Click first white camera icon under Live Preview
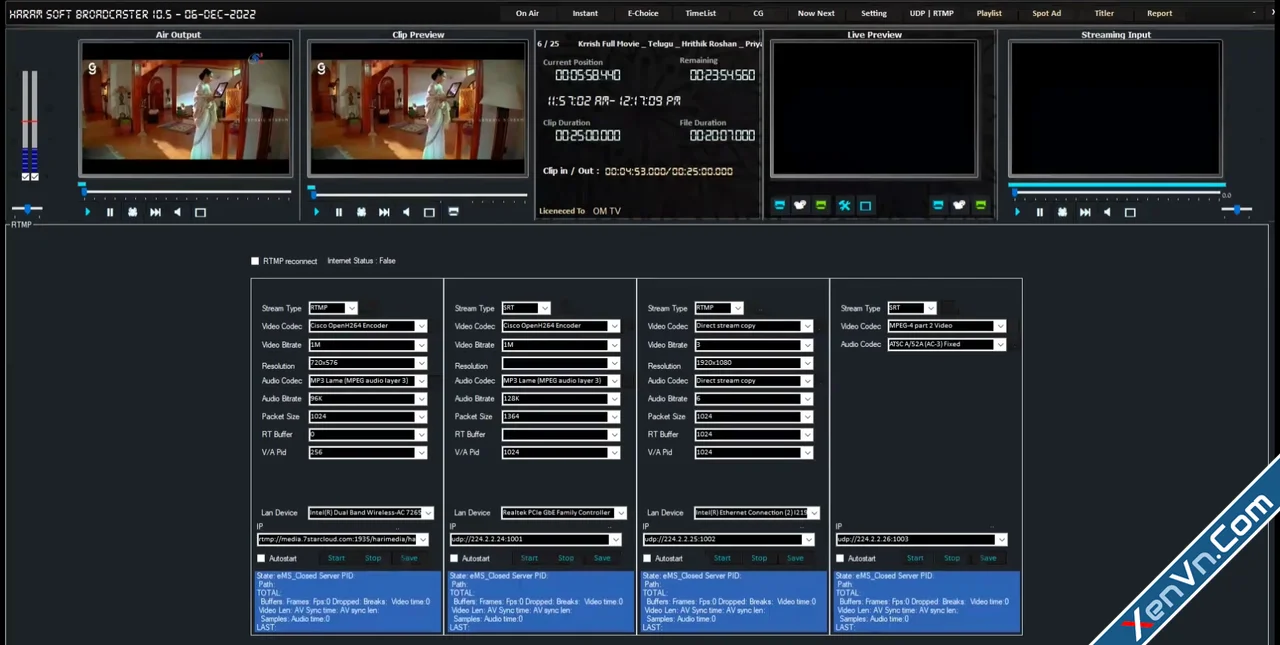 coord(800,205)
